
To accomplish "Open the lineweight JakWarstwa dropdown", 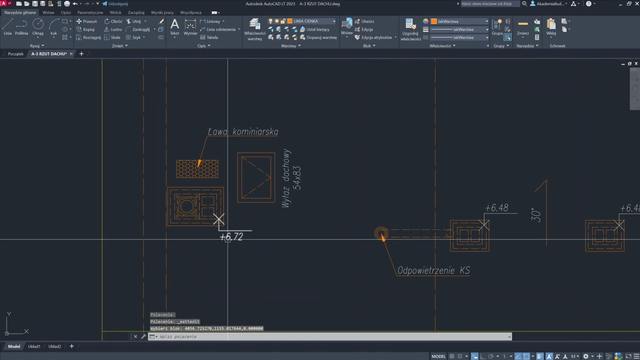I will (459, 29).
